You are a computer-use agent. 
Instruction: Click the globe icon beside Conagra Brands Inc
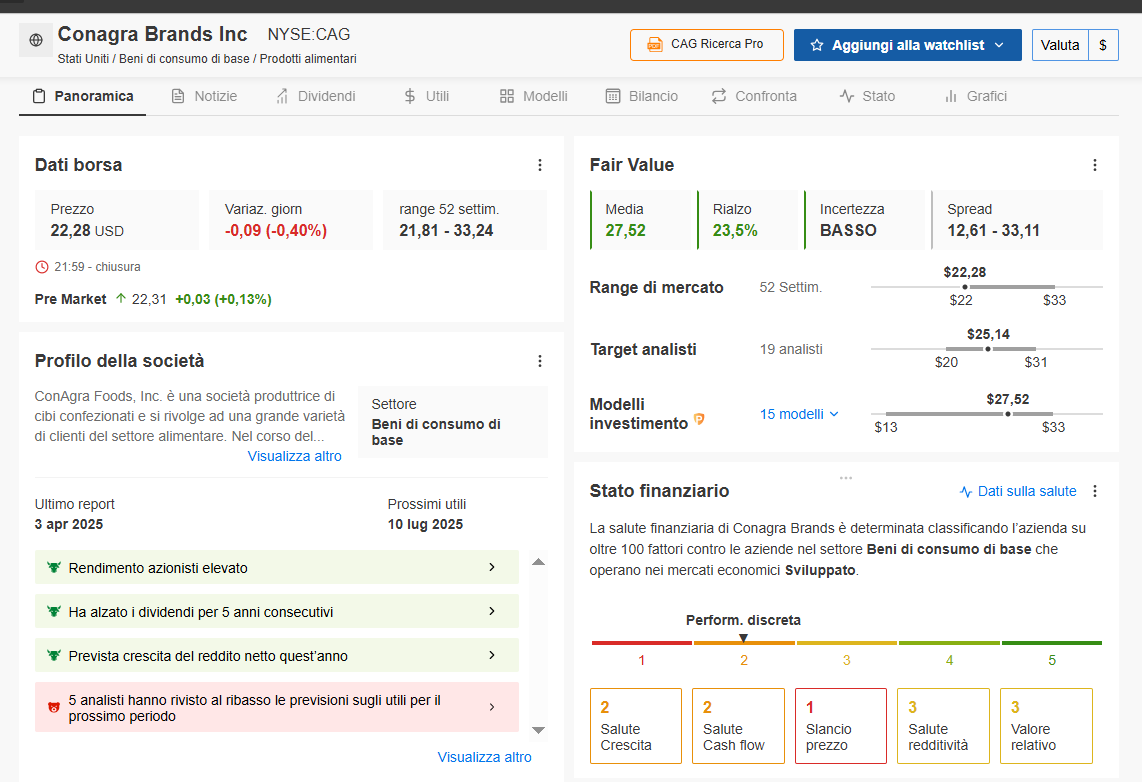pos(36,40)
